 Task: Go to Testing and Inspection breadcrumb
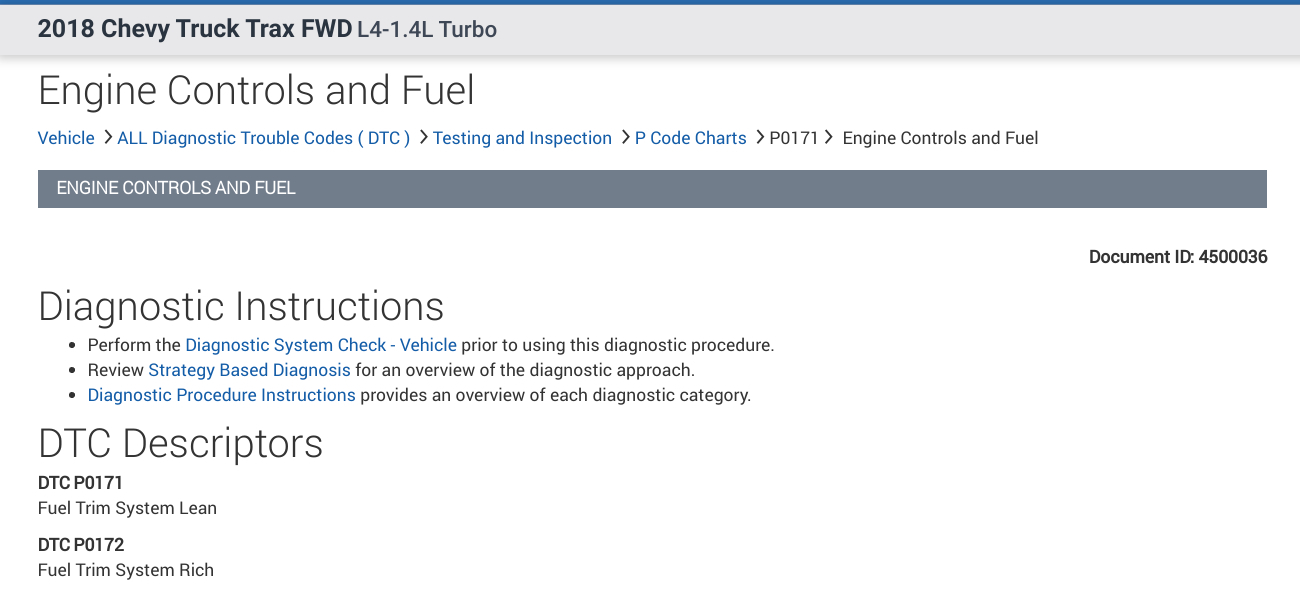[522, 138]
